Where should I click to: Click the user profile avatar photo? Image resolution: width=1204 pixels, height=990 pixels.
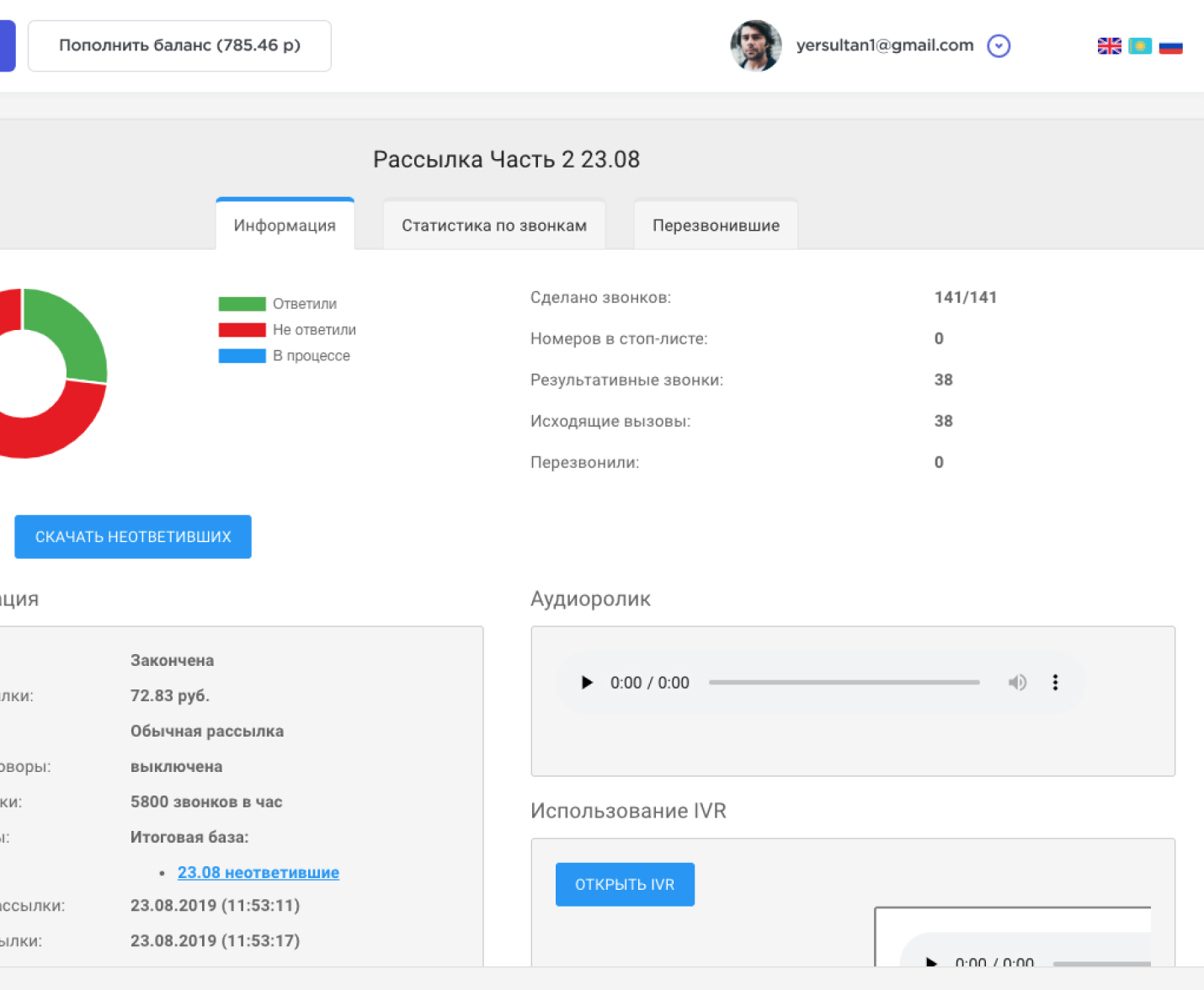(755, 46)
